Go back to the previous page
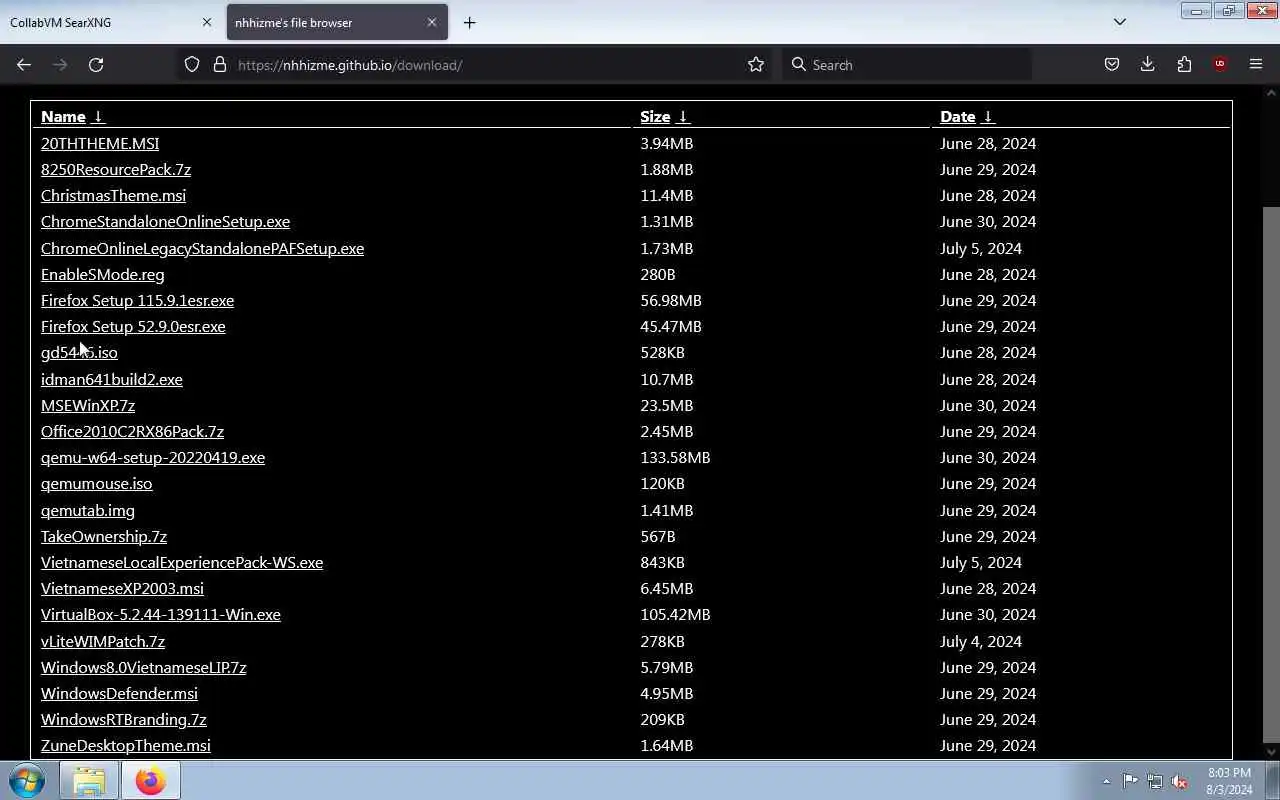The height and width of the screenshot is (800, 1280). tap(24, 64)
